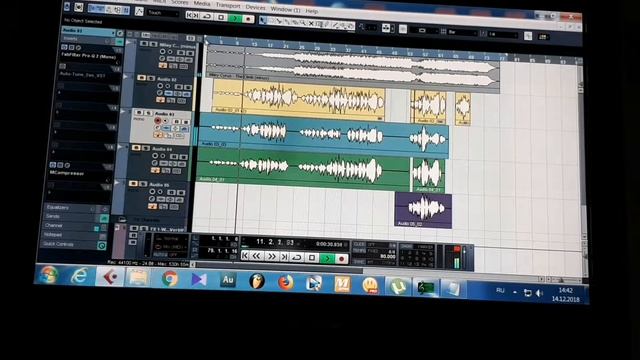Open the Scores menu
This screenshot has height=360, width=640.
pyautogui.click(x=180, y=2)
